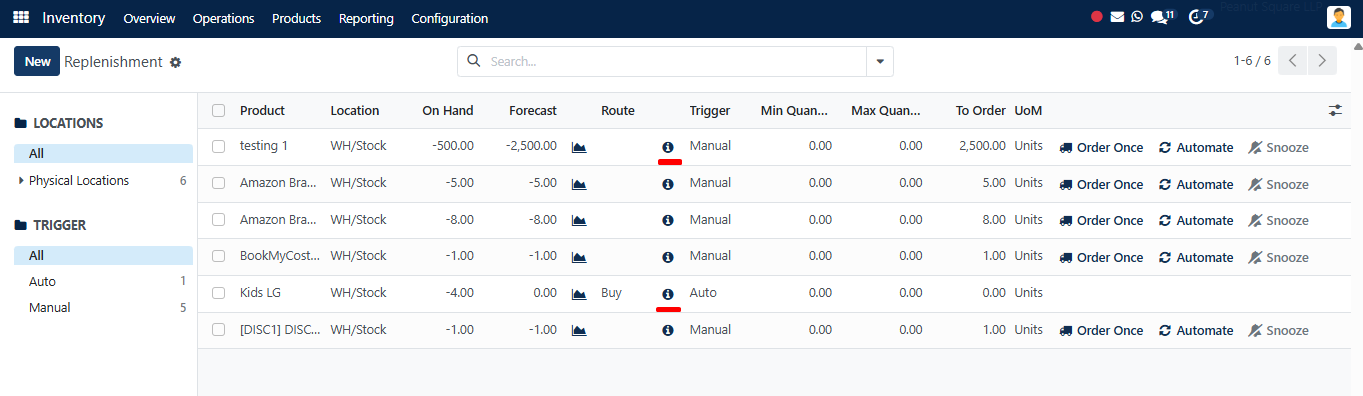Sort by Trigger column header

pos(710,110)
